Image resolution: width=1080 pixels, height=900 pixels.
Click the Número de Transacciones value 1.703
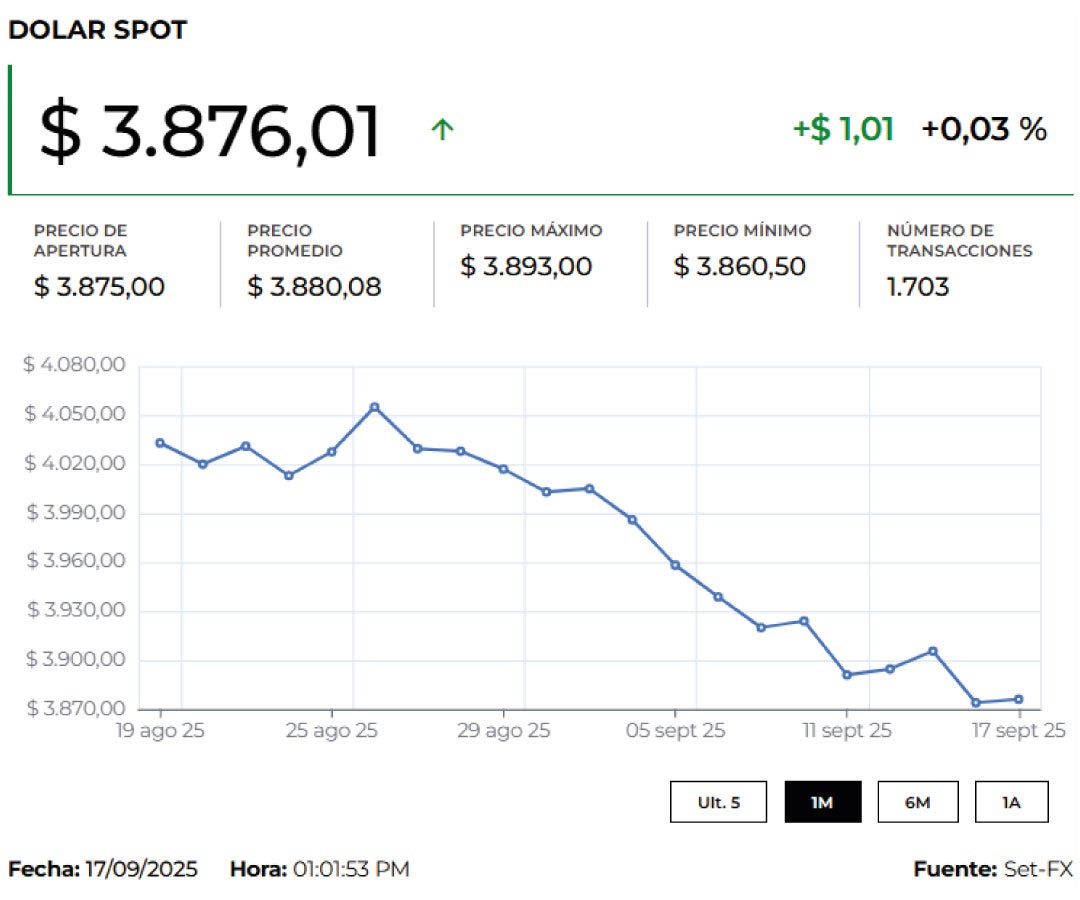[x=918, y=287]
